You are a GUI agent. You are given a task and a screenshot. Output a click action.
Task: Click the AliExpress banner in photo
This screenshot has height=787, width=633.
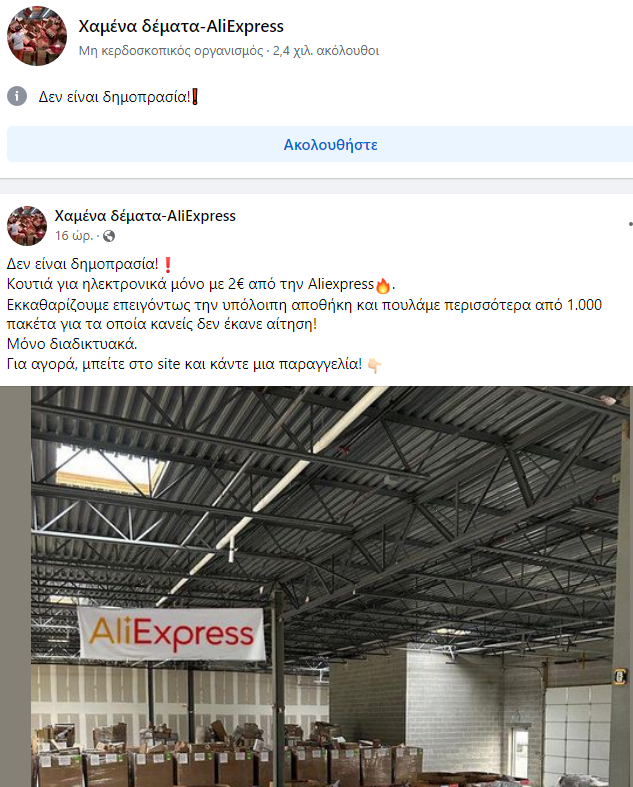click(x=171, y=633)
